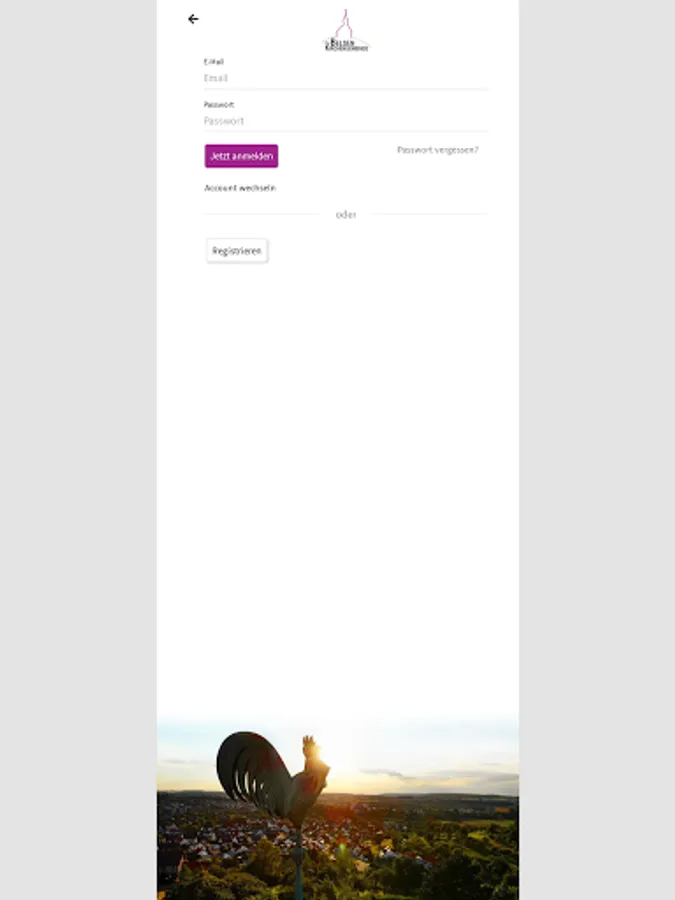Log in with Jetzt anmelden button
Image resolution: width=675 pixels, height=900 pixels.
(x=242, y=156)
